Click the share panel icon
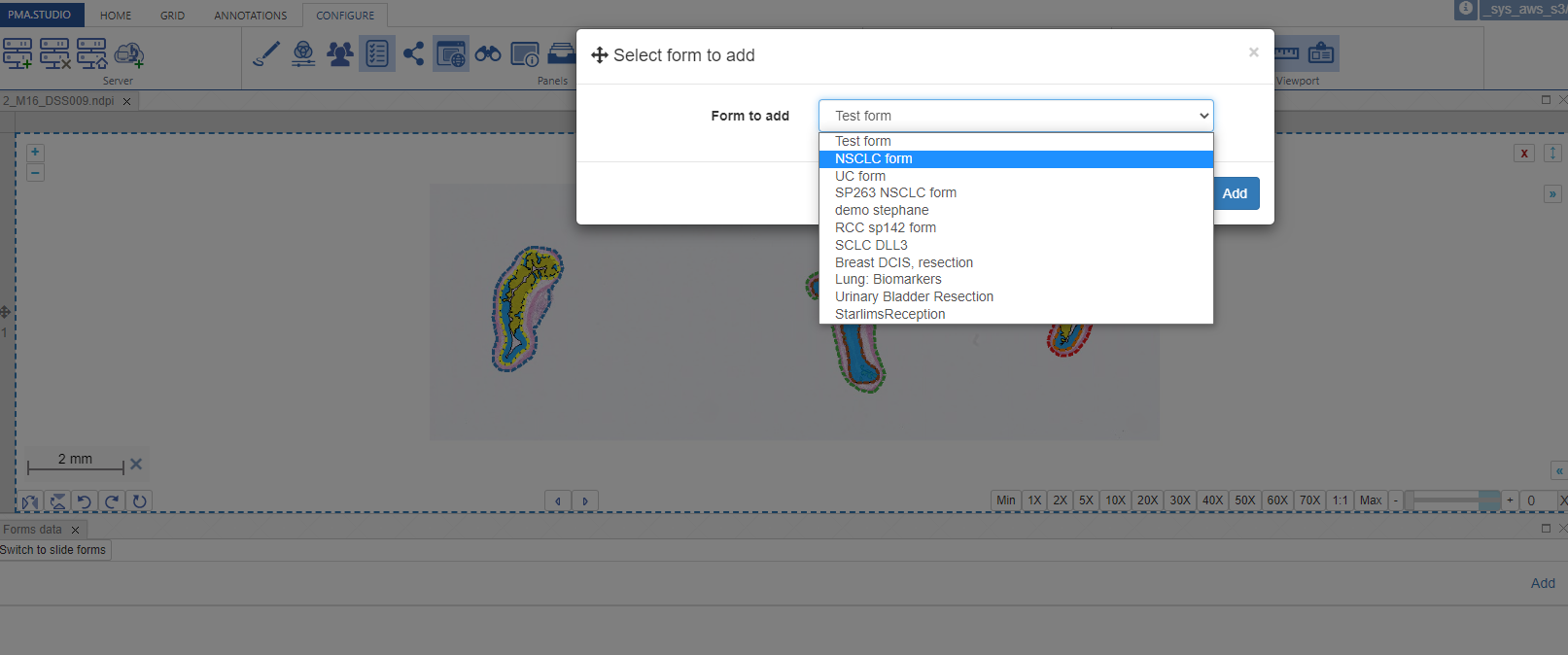1568x655 pixels. pyautogui.click(x=413, y=53)
